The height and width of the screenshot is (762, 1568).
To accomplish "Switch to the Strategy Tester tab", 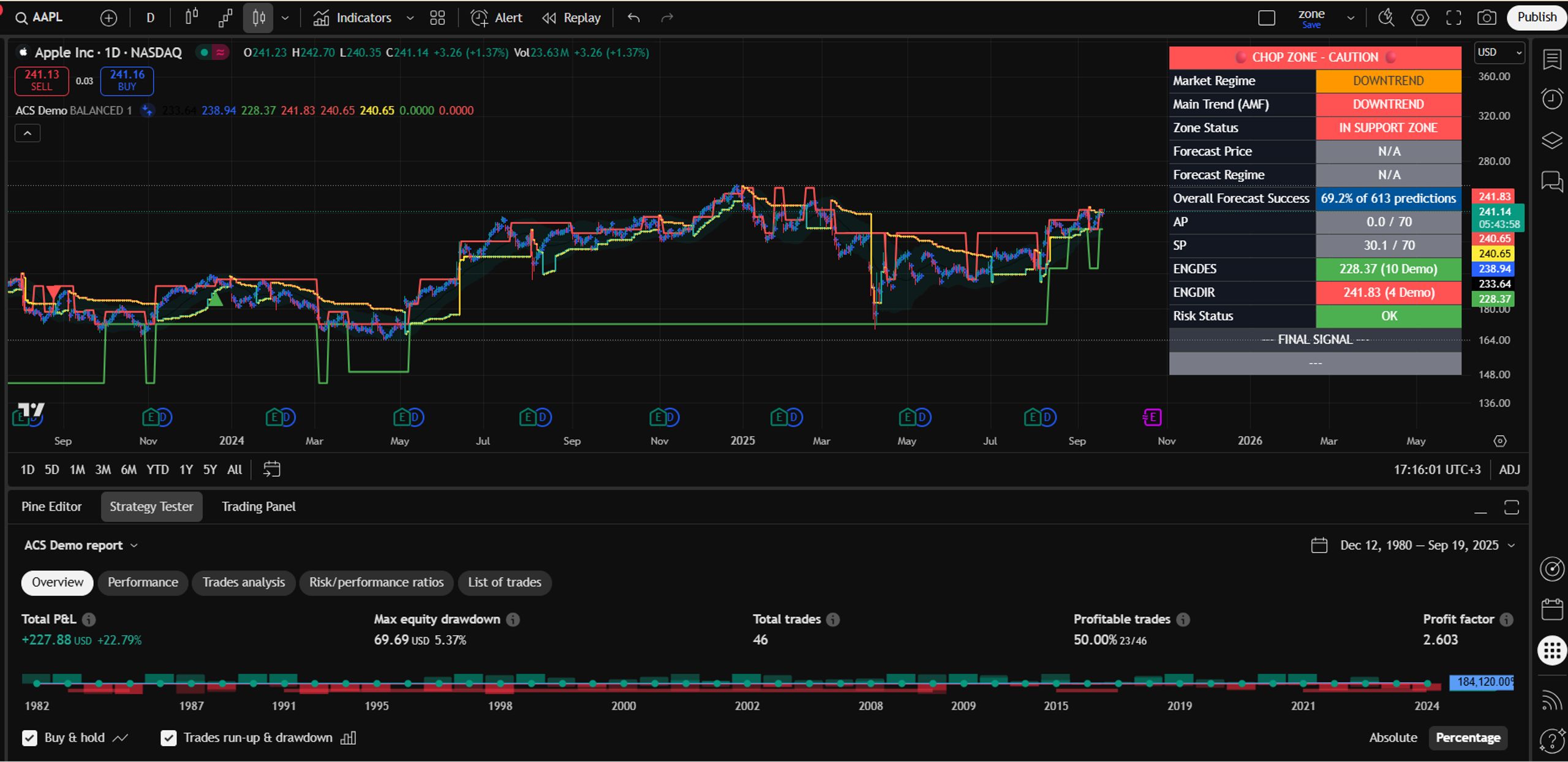I will [x=151, y=507].
